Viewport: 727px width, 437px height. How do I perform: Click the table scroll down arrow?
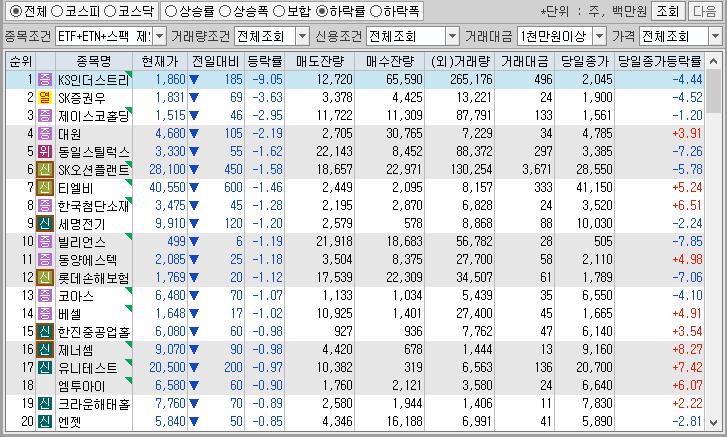[x=714, y=422]
